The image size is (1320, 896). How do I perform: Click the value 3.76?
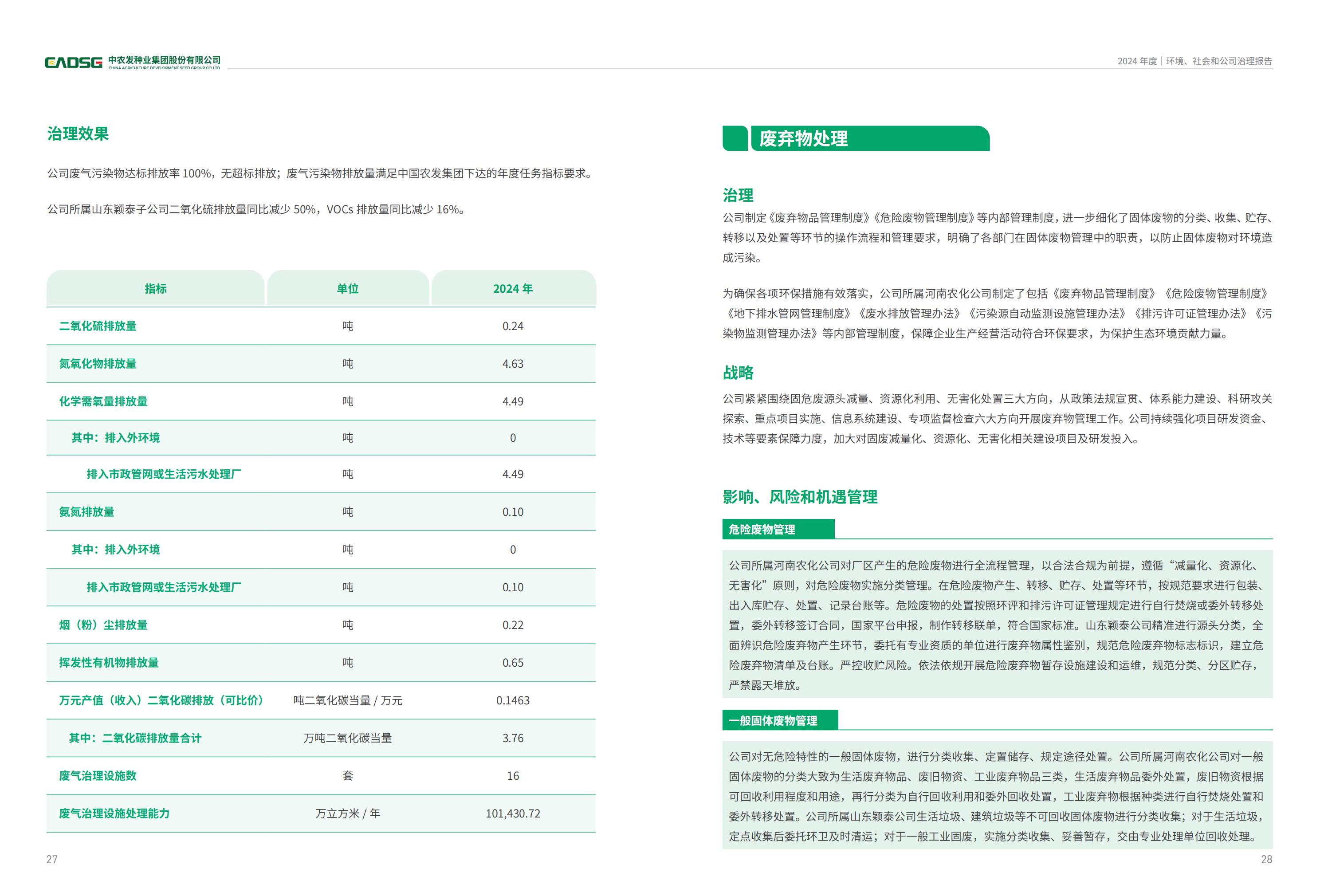[x=513, y=738]
